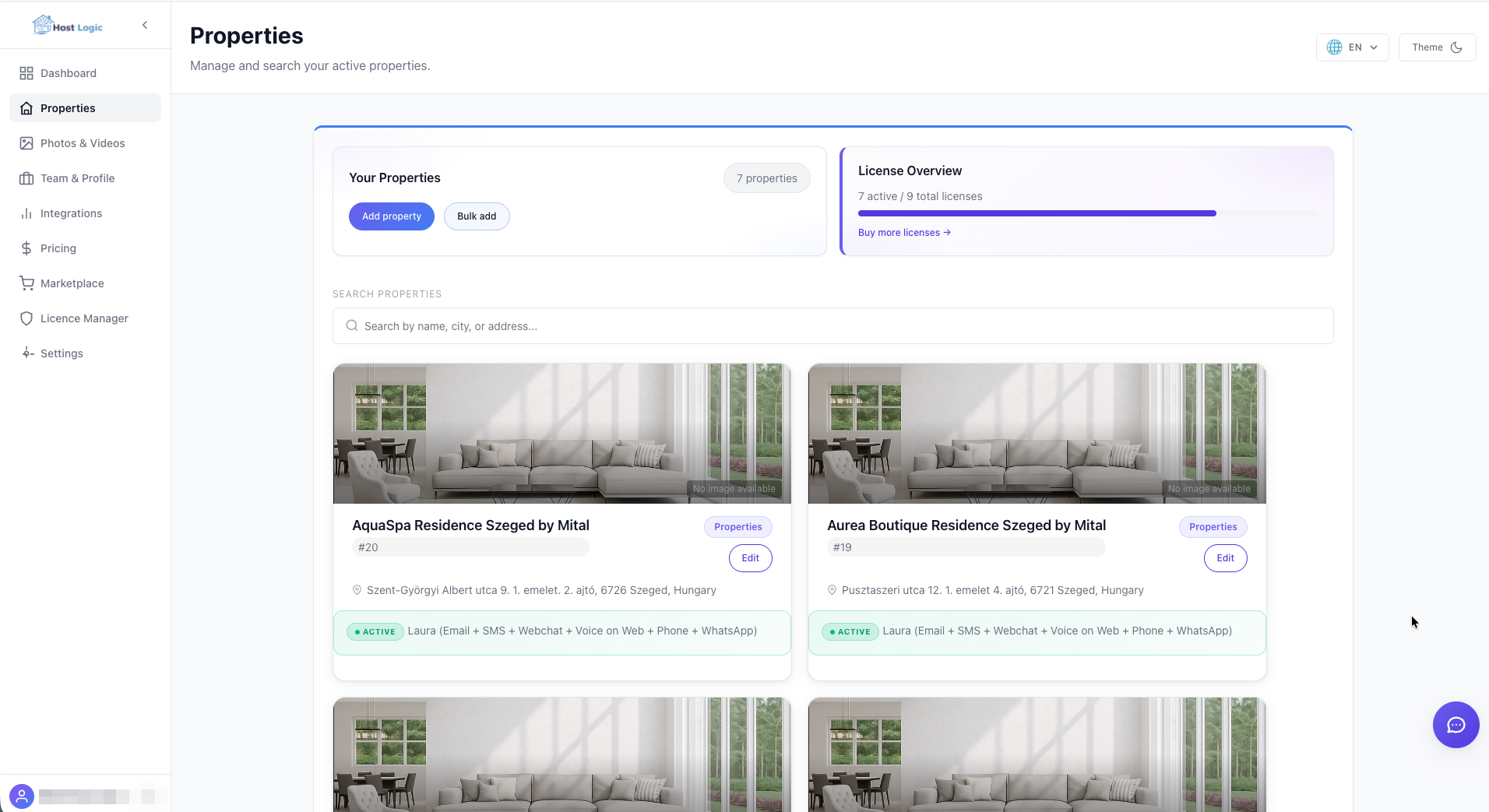The width and height of the screenshot is (1489, 812).
Task: Click the globe language icon
Action: (1334, 47)
